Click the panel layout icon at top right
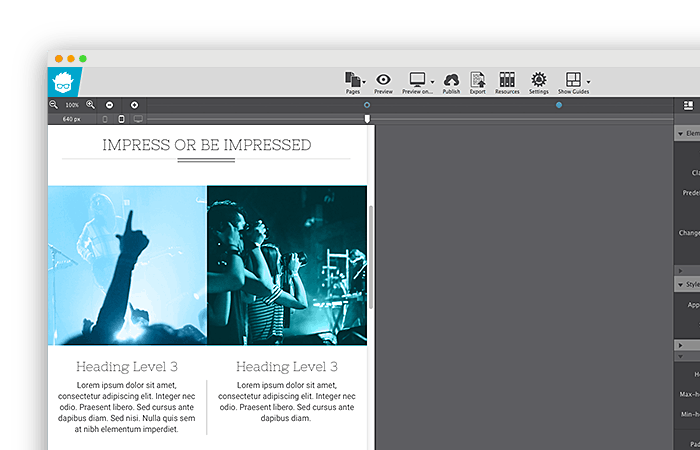This screenshot has width=700, height=450. (688, 105)
